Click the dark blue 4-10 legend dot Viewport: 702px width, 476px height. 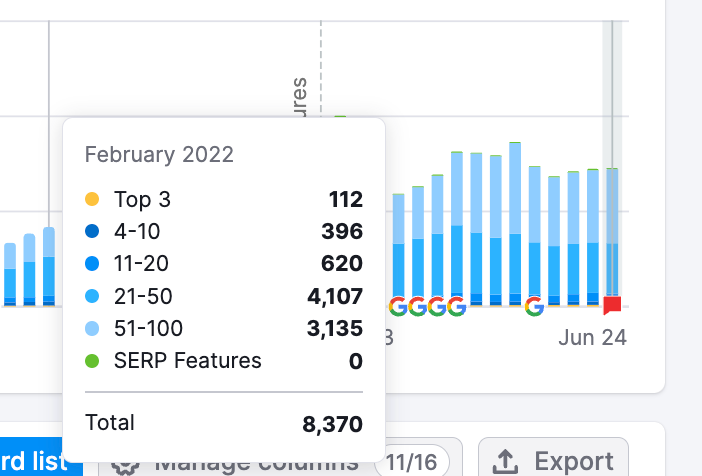pos(93,232)
